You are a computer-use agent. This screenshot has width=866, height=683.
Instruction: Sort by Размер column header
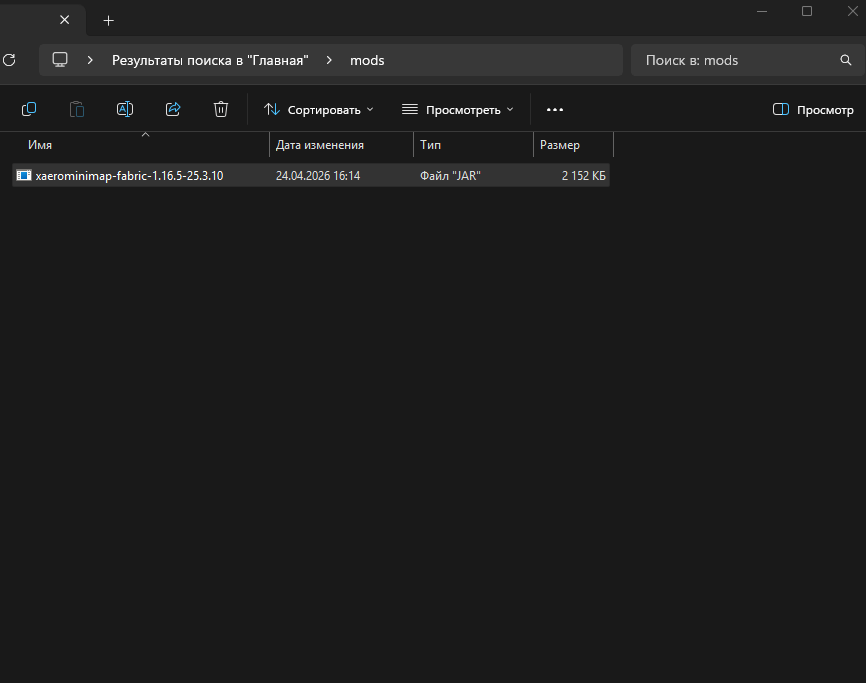tap(560, 145)
